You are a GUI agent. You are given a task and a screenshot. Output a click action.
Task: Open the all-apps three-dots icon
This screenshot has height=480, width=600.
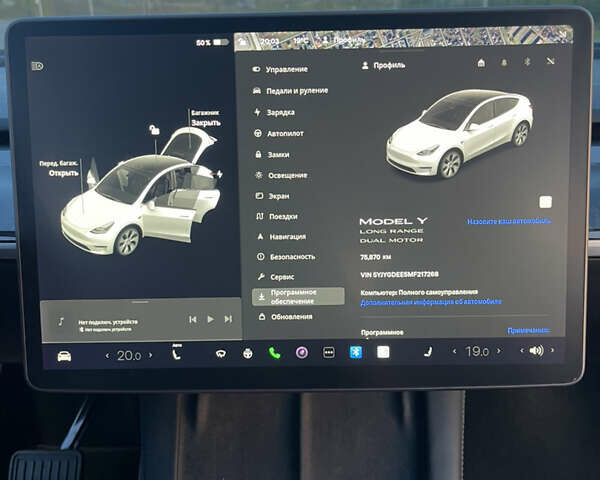point(329,352)
